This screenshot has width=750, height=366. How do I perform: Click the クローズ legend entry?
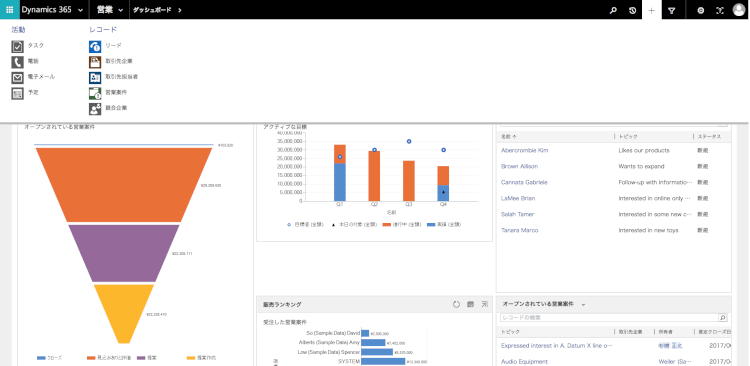[49, 358]
